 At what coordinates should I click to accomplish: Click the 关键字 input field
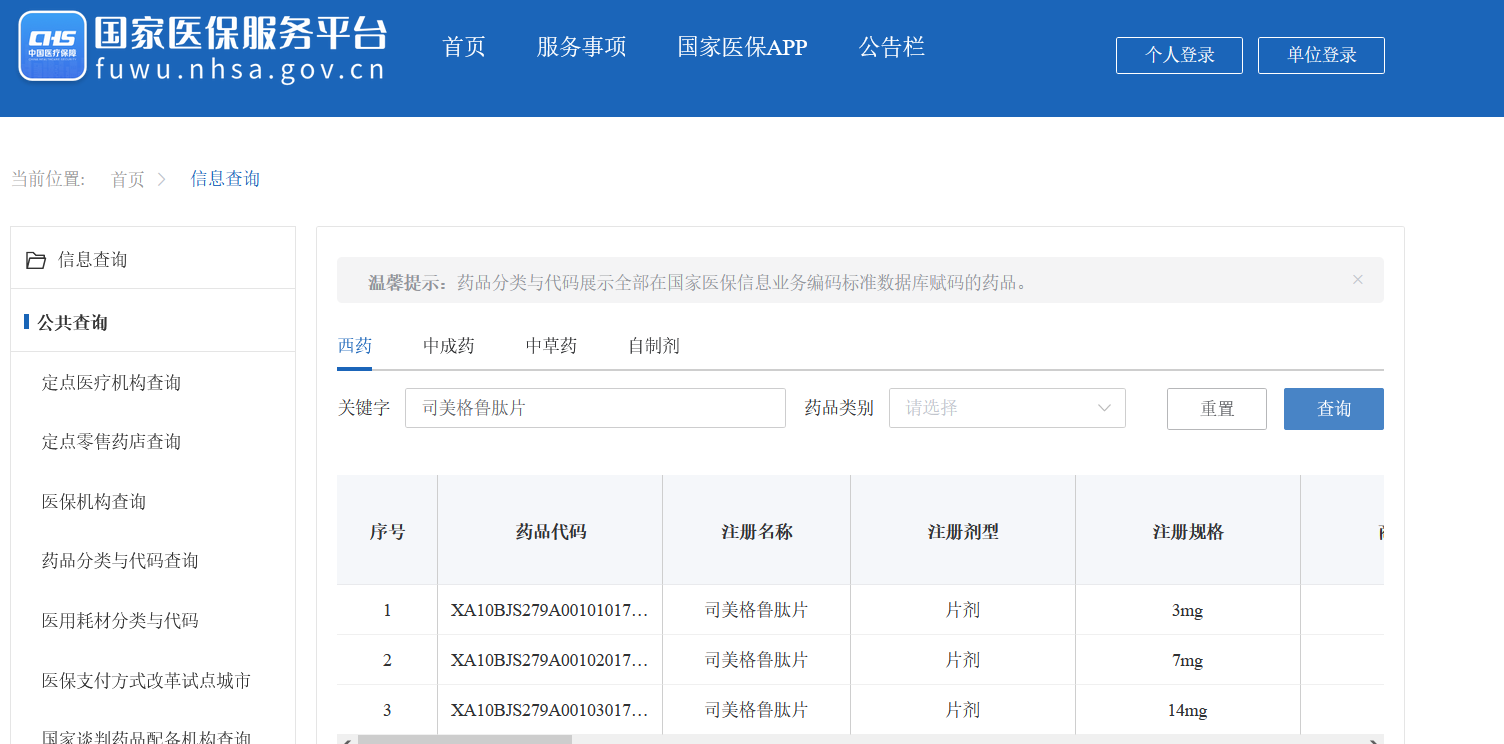pyautogui.click(x=595, y=408)
